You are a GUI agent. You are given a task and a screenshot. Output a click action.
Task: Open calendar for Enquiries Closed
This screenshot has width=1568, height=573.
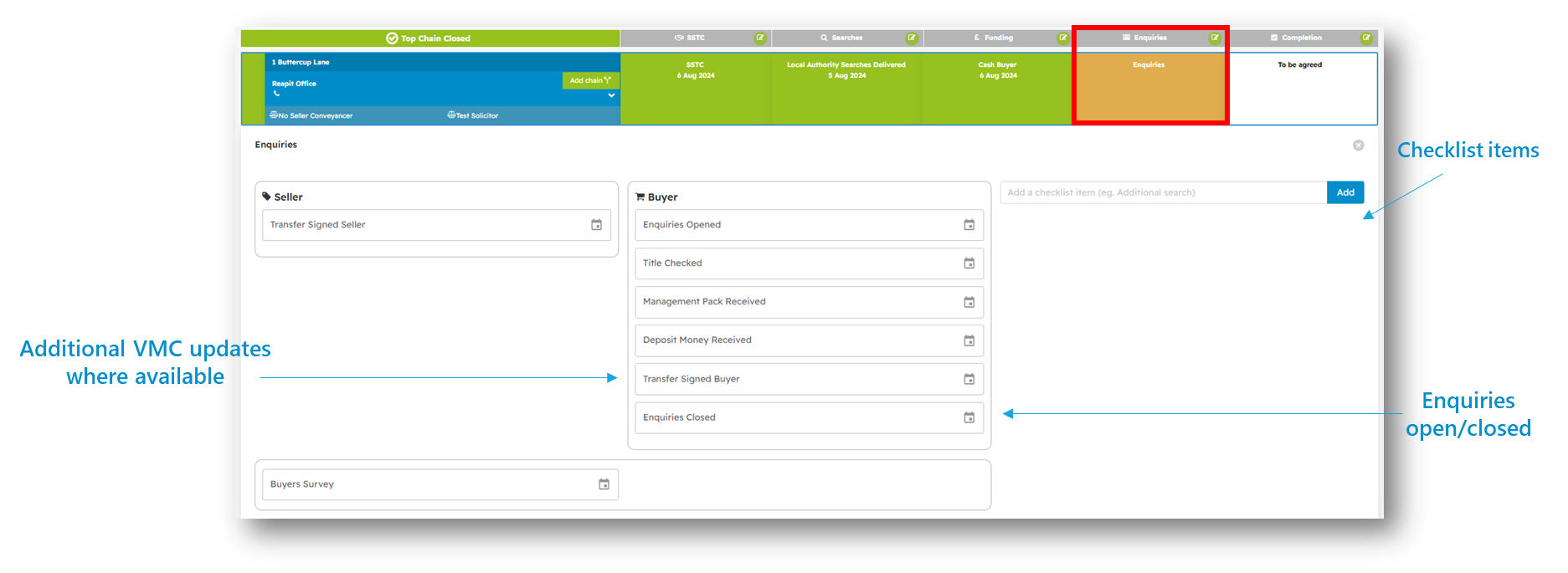969,417
